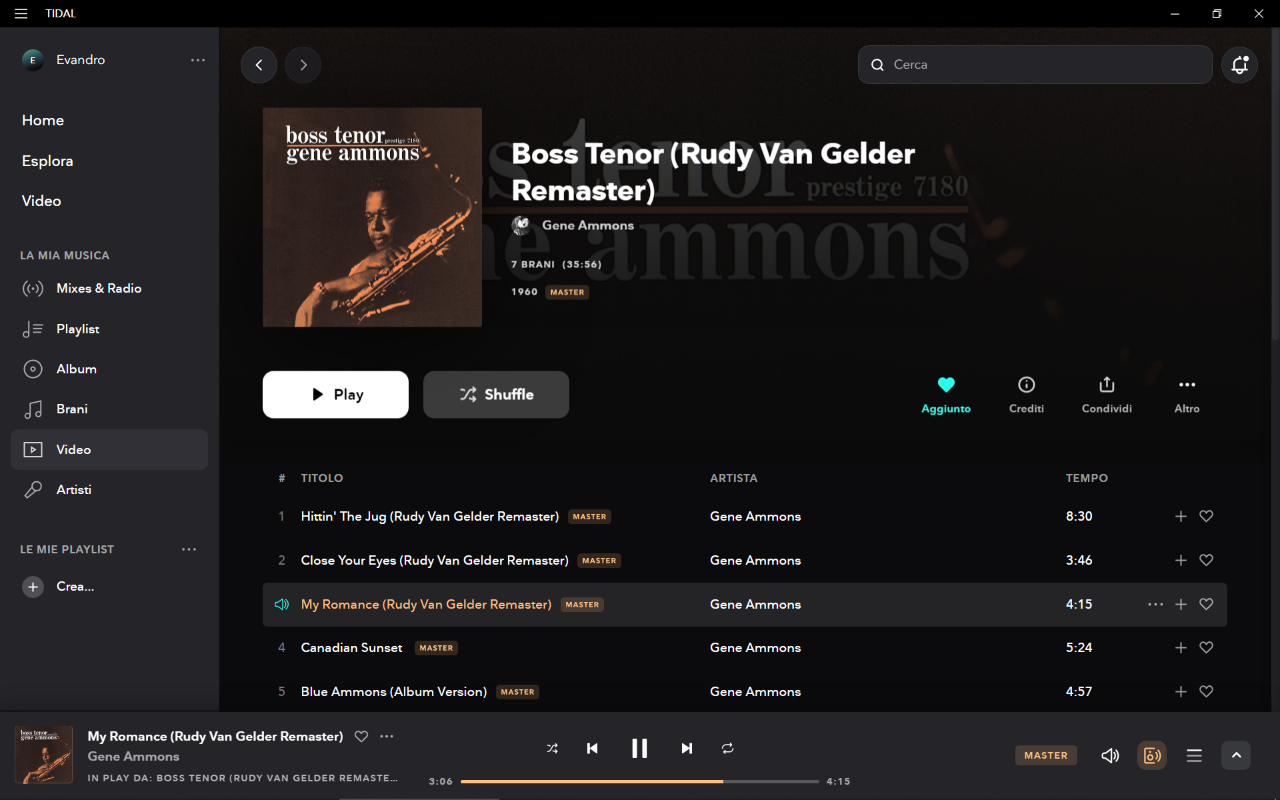Go to Mixes & Radio section
1280x800 pixels.
(99, 288)
